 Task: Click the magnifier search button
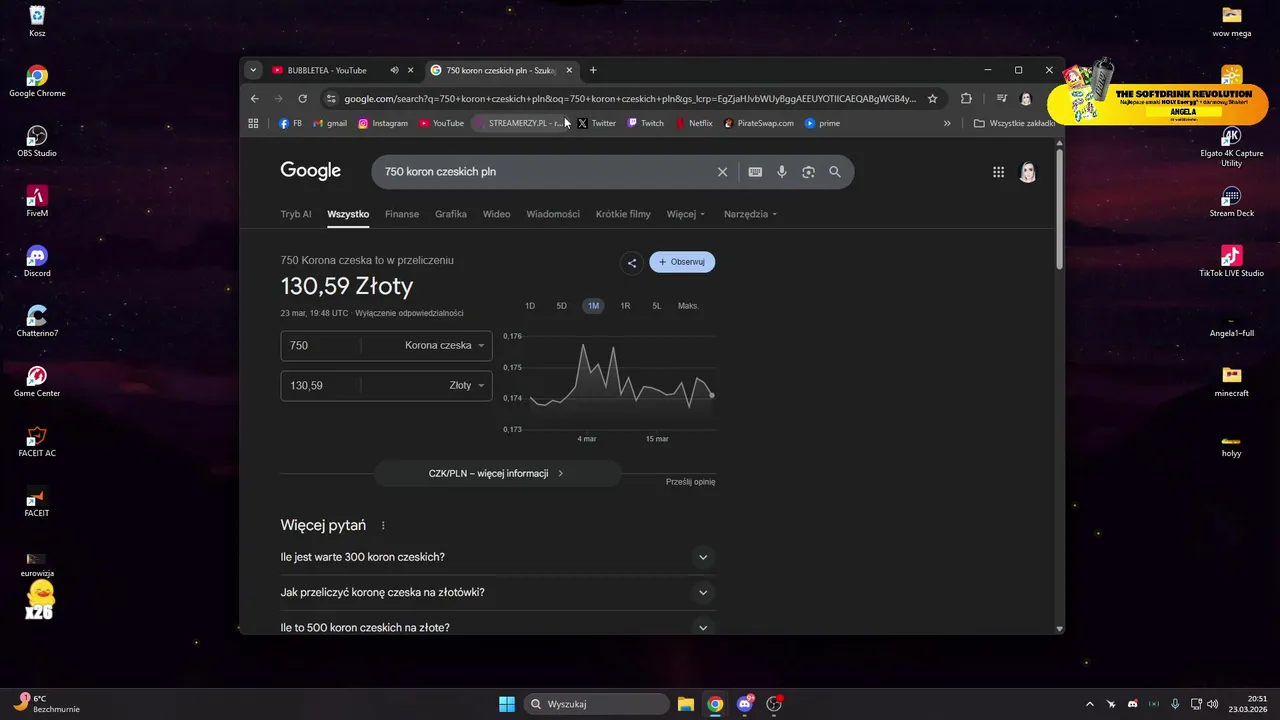pos(835,172)
